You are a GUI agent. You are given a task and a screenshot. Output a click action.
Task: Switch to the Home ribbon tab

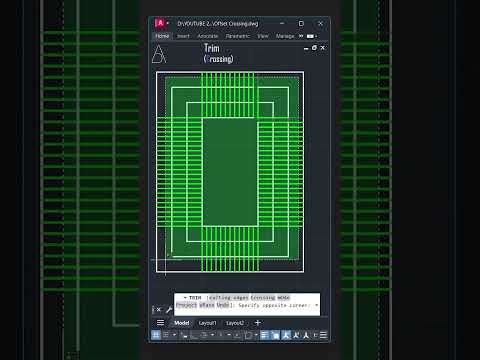click(x=162, y=36)
